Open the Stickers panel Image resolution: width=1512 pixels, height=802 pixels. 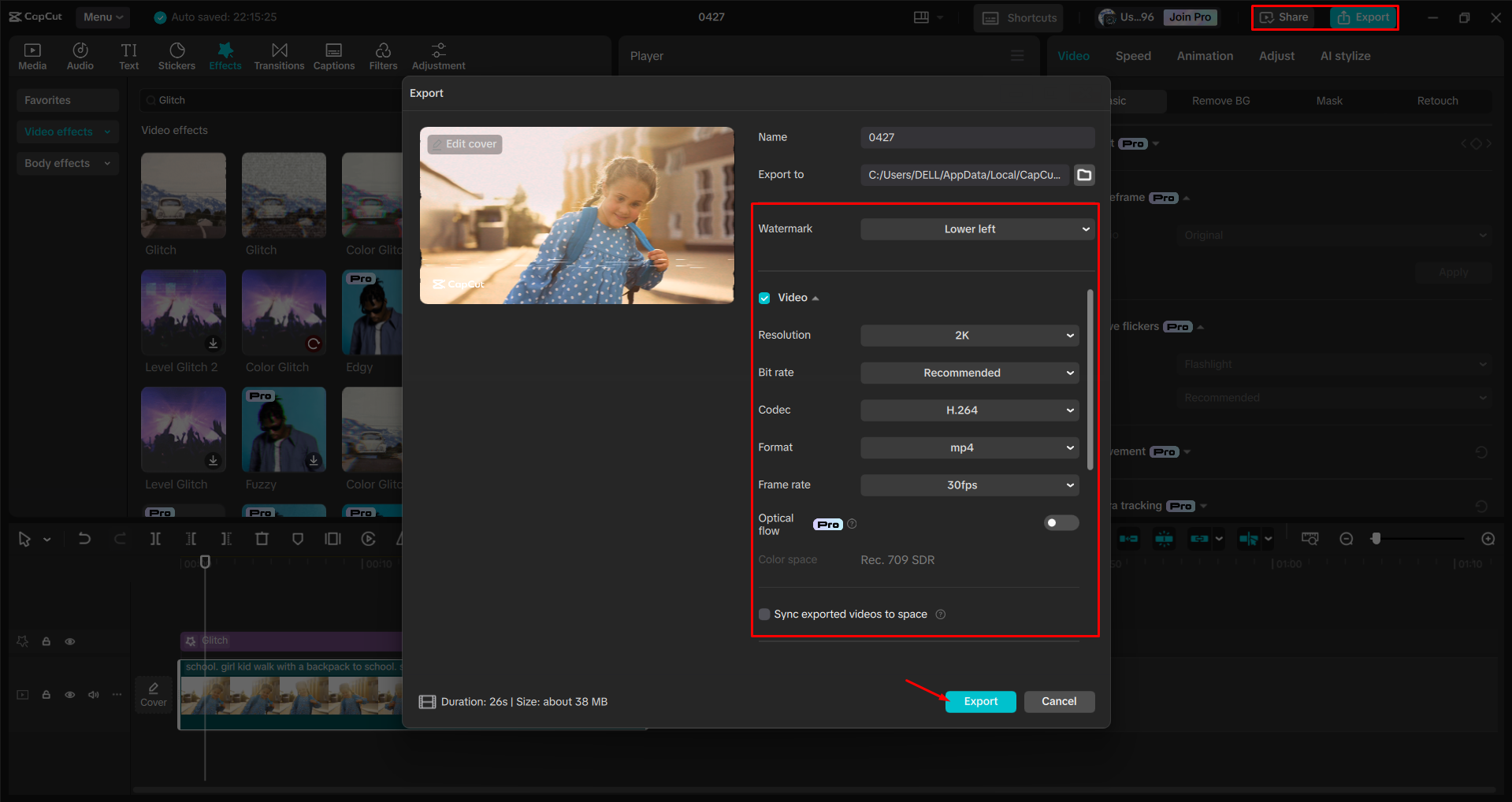[x=176, y=55]
